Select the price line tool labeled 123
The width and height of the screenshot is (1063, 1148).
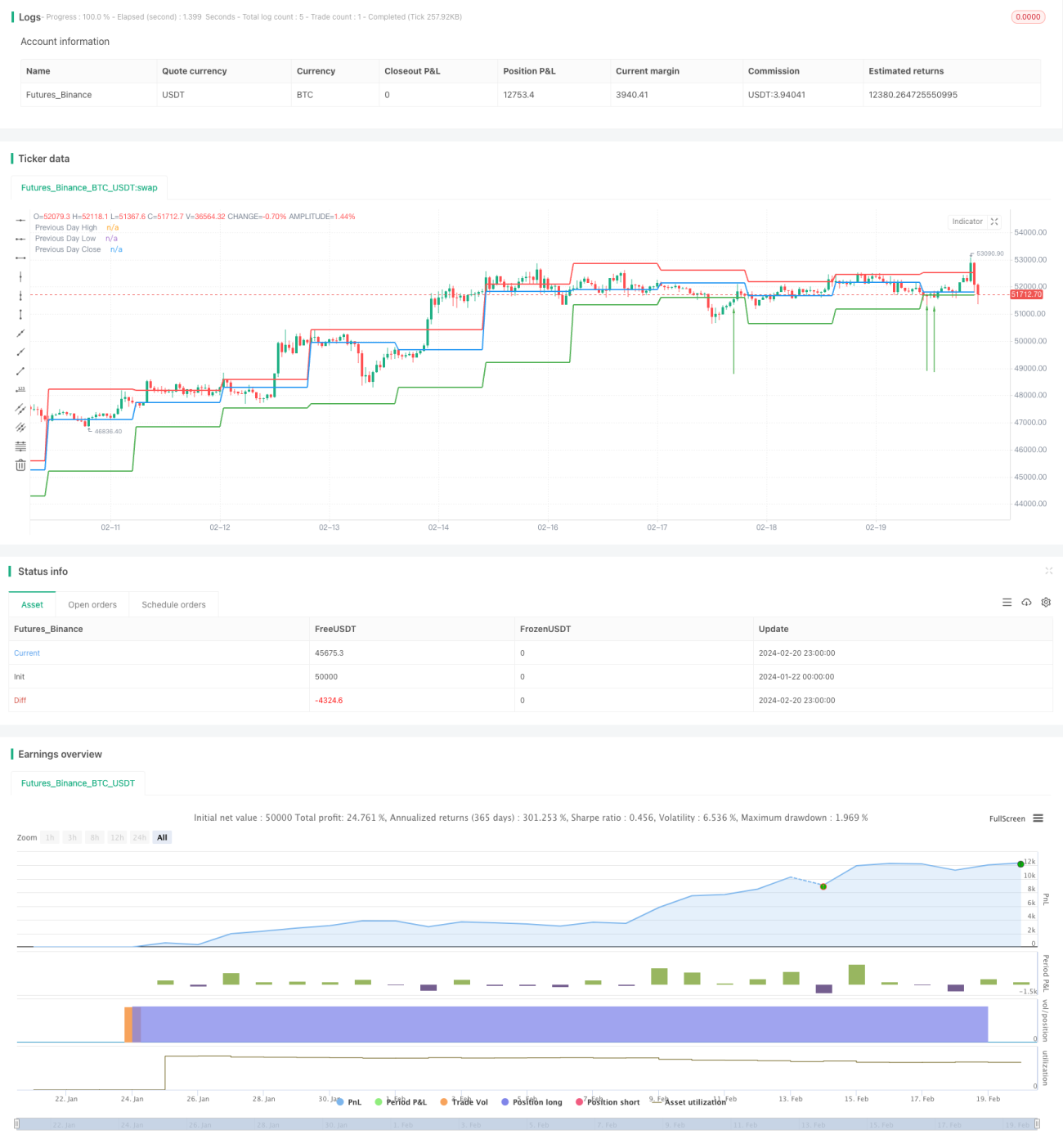pos(20,389)
